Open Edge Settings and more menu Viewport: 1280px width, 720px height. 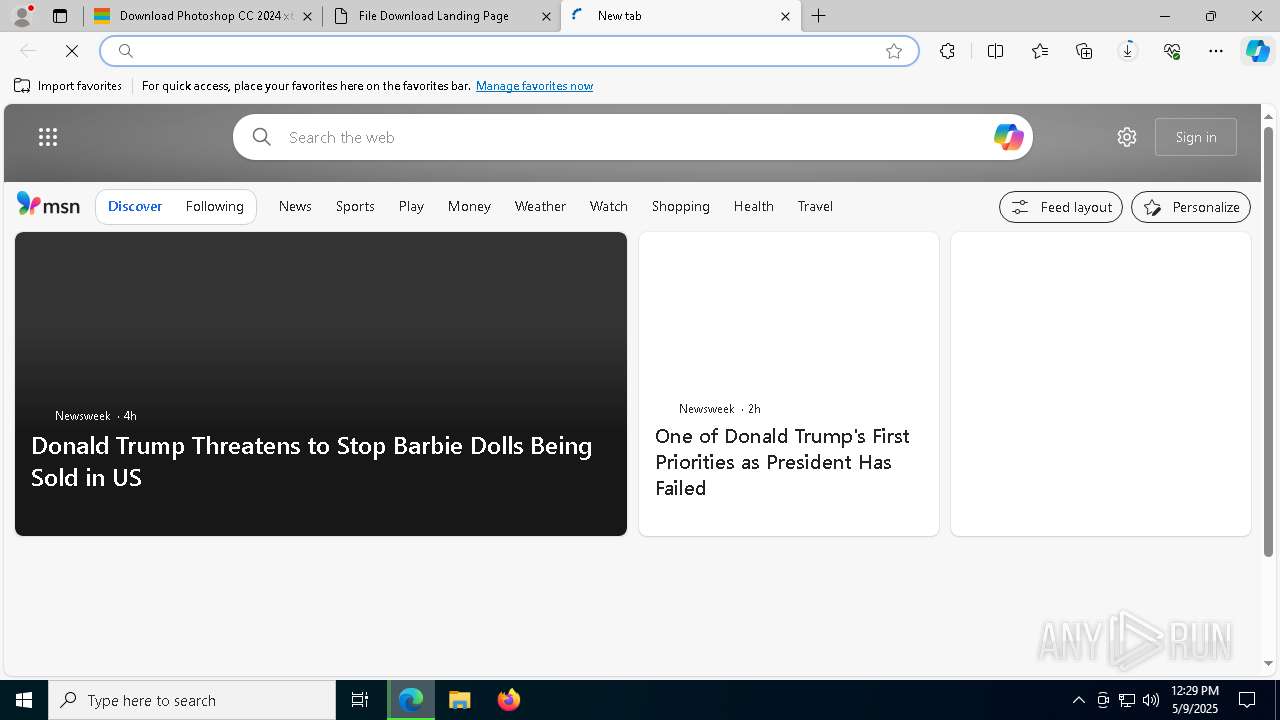point(1216,51)
